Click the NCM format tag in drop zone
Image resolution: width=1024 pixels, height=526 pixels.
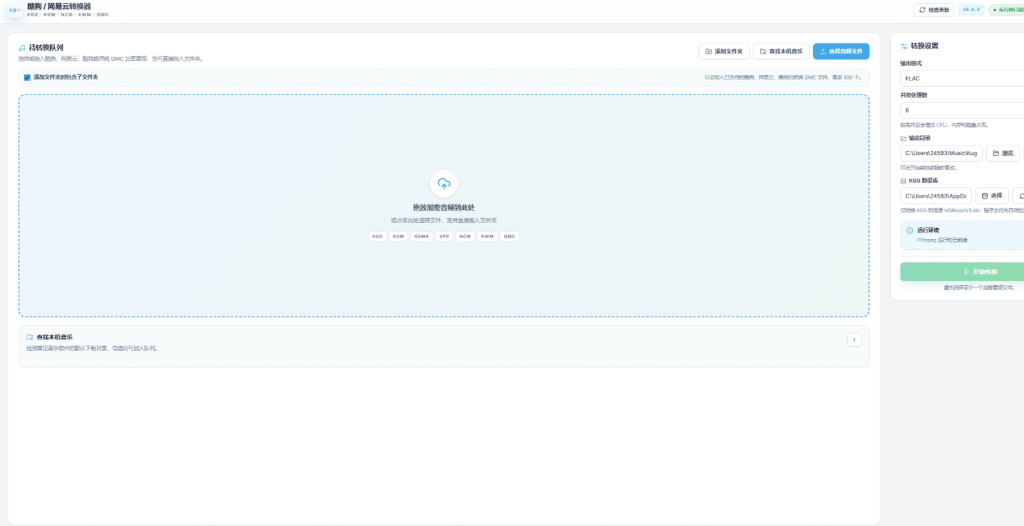pos(465,237)
